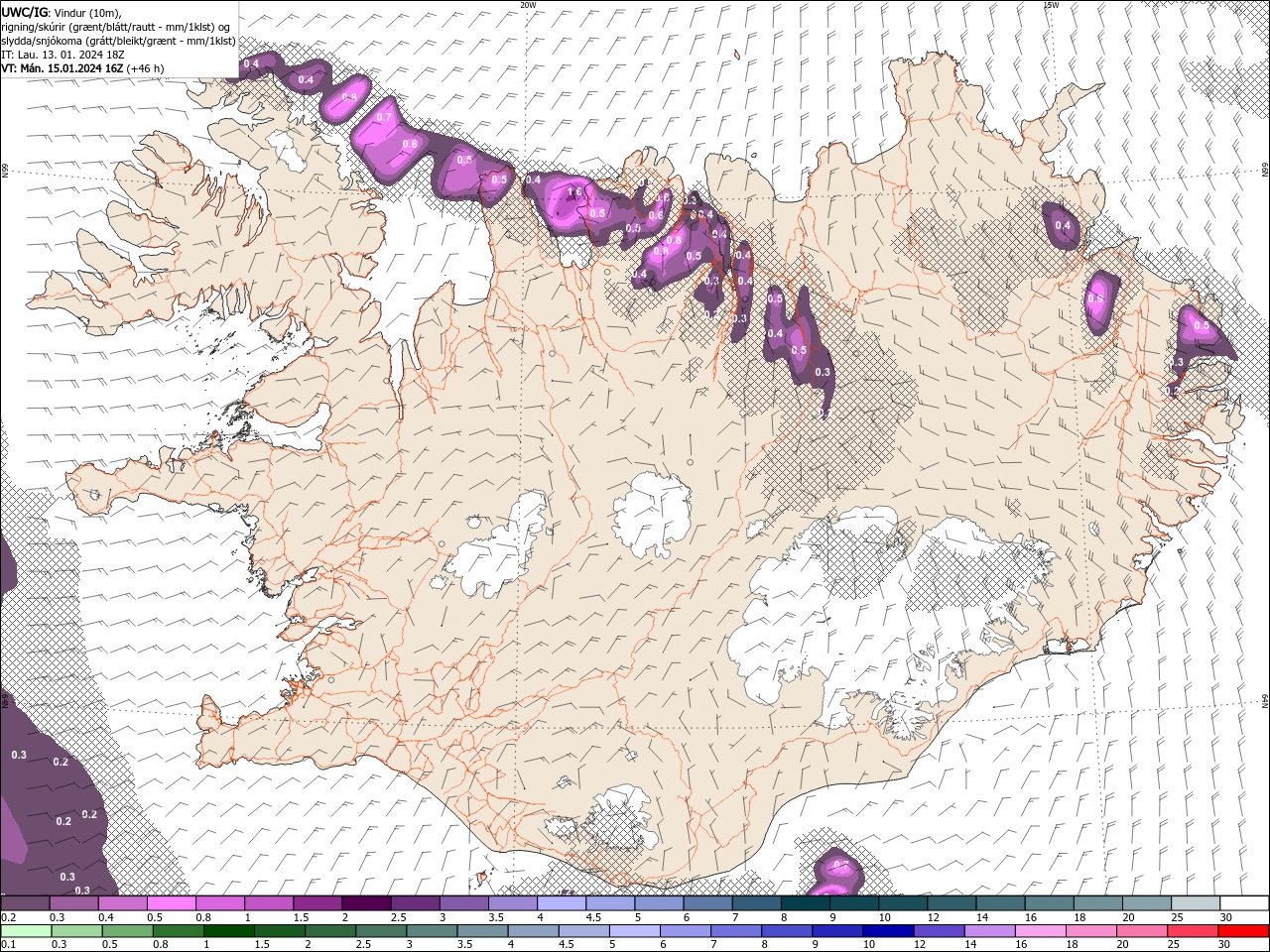Click upper legend swatch between 25 and 30
Image resolution: width=1270 pixels, height=952 pixels.
point(1196,903)
